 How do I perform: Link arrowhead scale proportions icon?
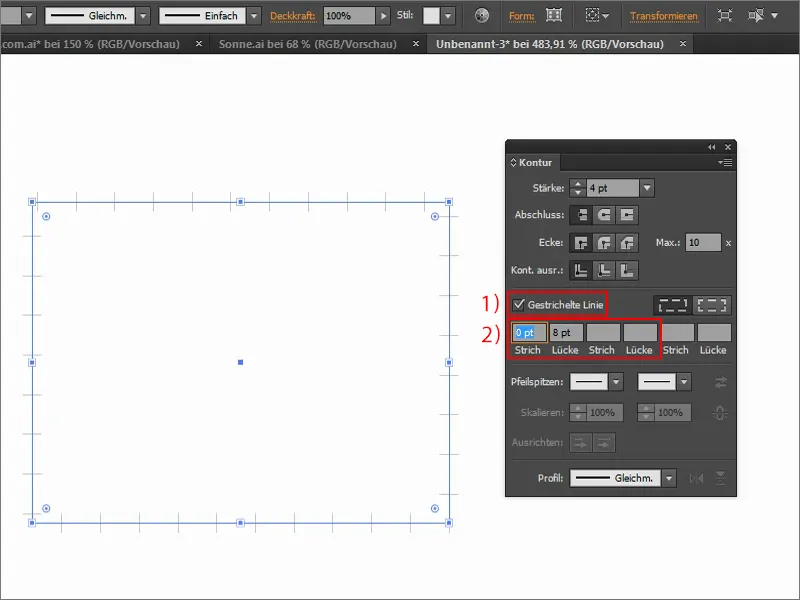pyautogui.click(x=720, y=413)
